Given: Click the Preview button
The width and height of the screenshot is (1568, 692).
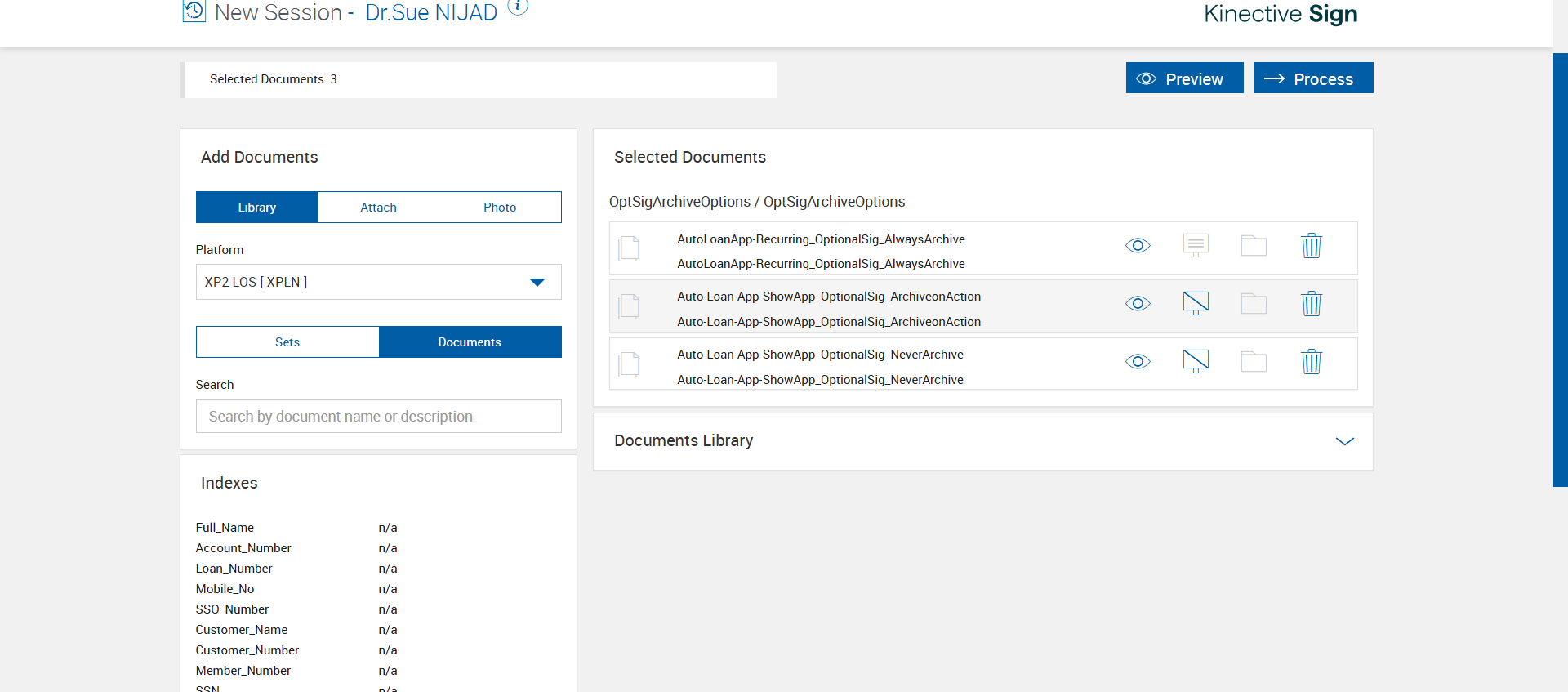Looking at the screenshot, I should [x=1184, y=78].
